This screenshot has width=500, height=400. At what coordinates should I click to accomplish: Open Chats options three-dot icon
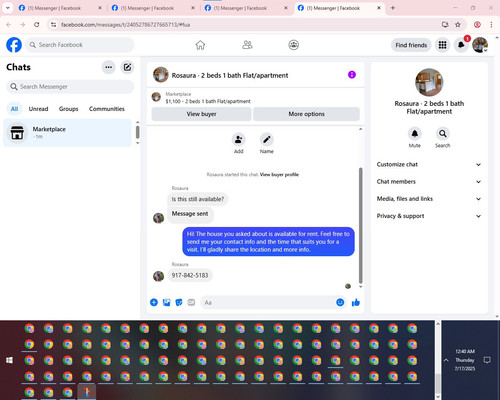(x=109, y=67)
